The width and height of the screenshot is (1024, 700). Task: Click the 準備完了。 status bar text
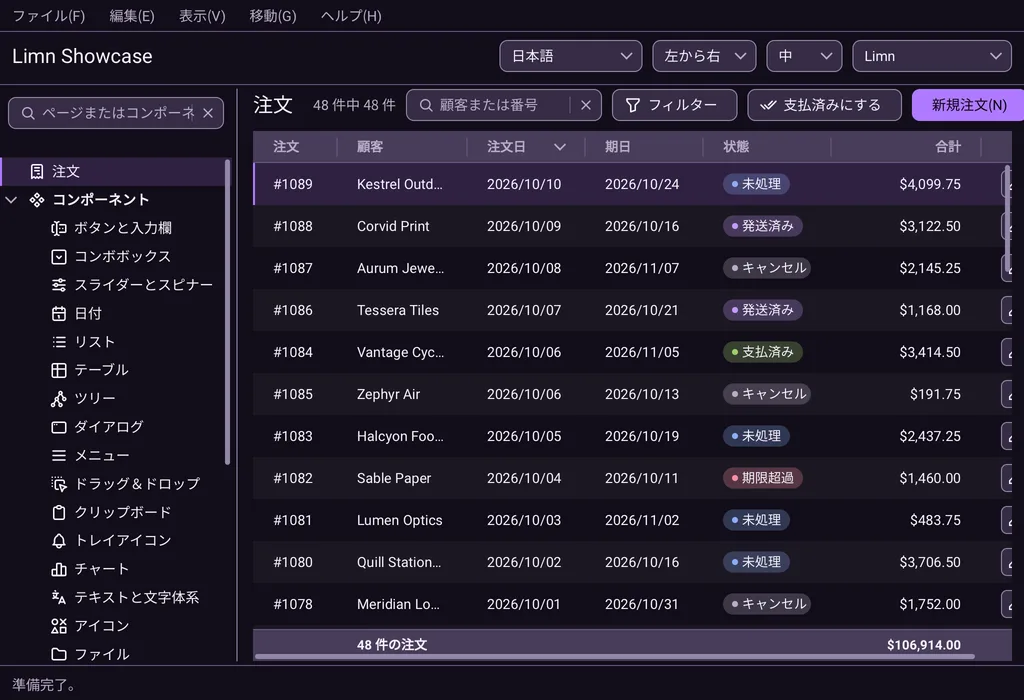click(x=45, y=685)
